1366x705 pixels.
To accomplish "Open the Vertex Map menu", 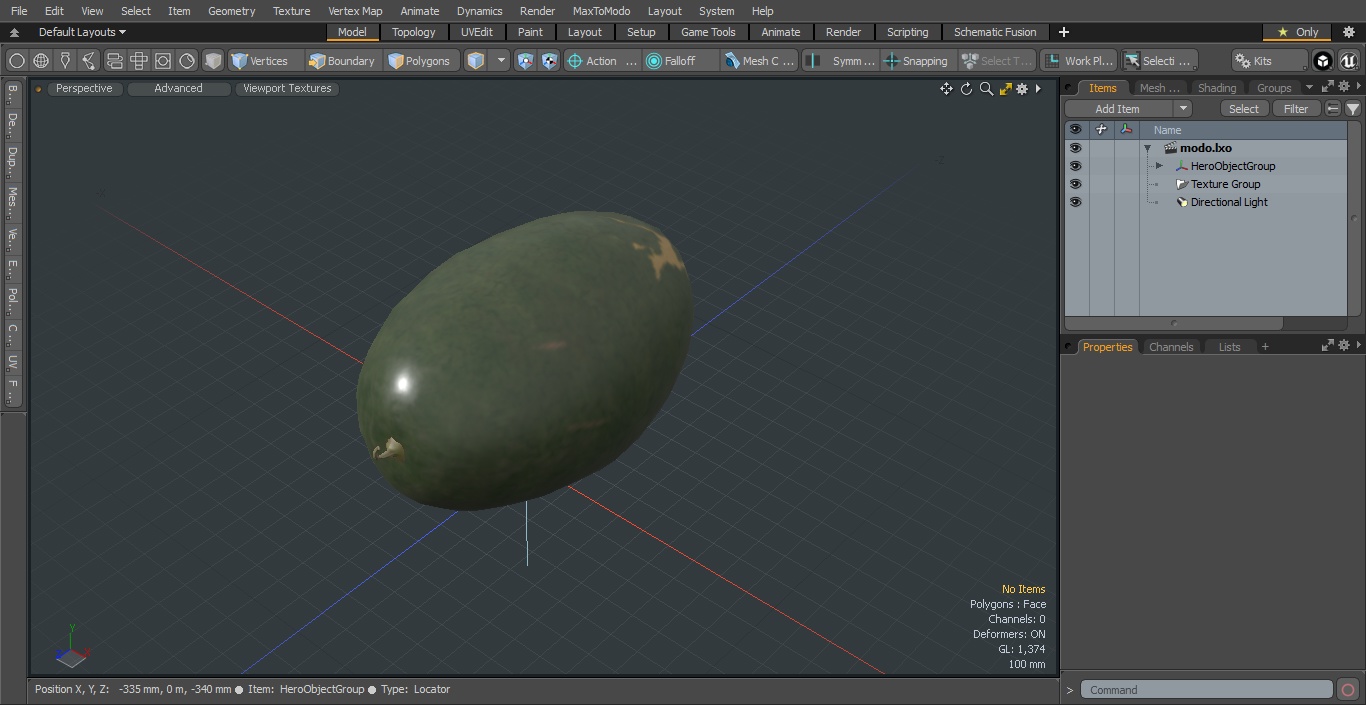I will pyautogui.click(x=355, y=11).
